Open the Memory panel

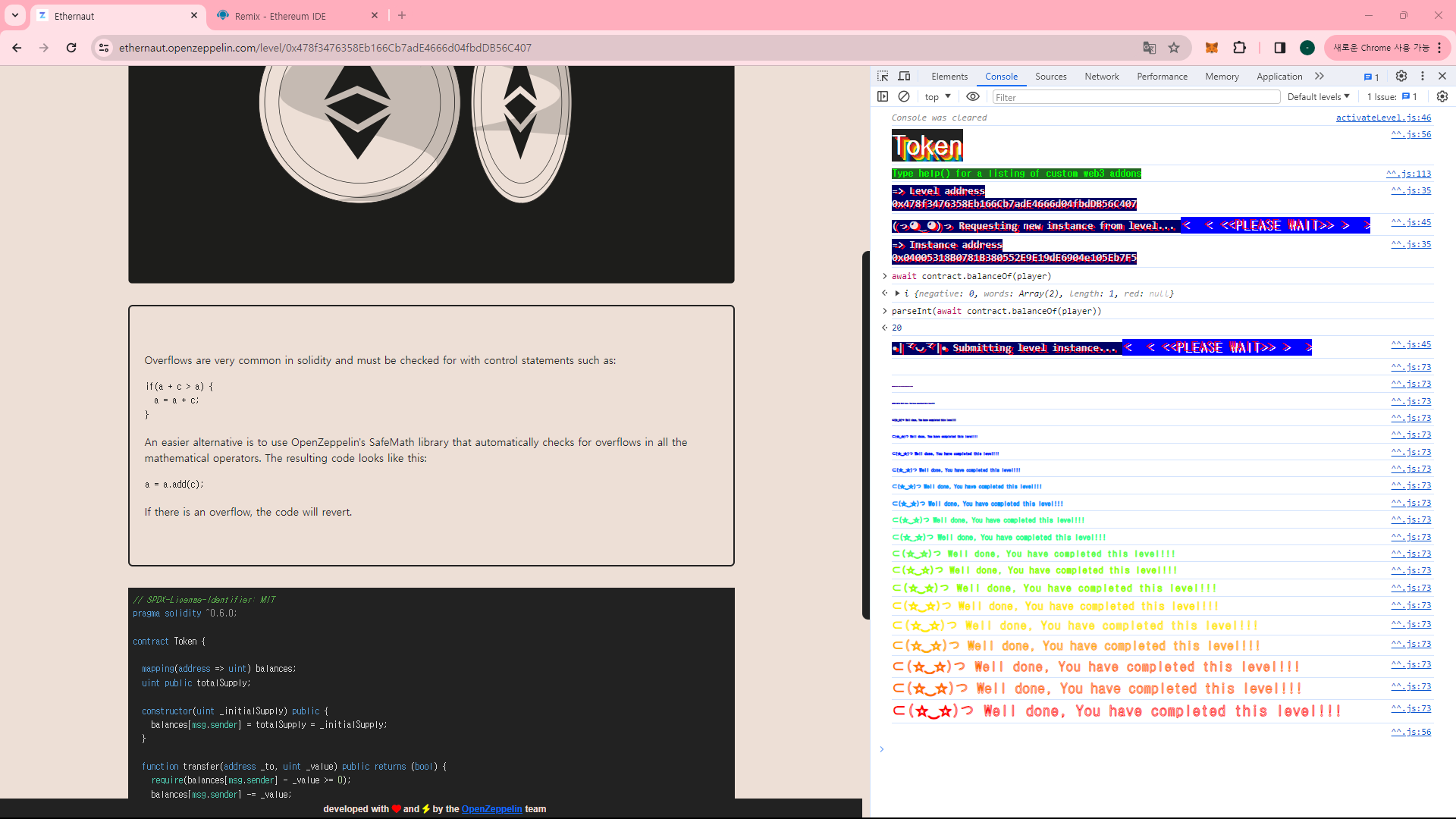[1222, 77]
